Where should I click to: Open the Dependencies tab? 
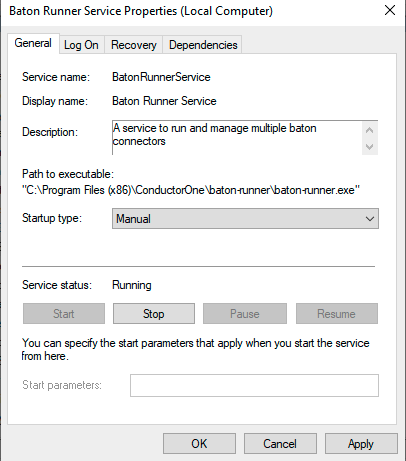[203, 45]
